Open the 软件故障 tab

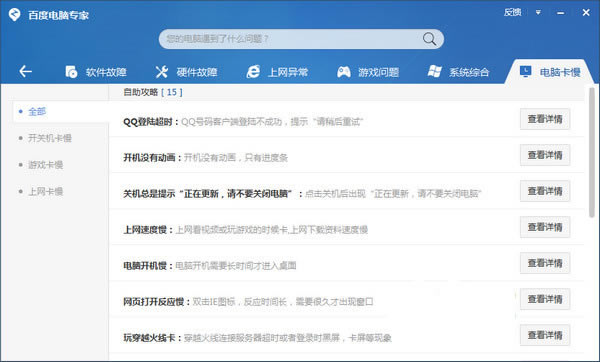tap(96, 72)
